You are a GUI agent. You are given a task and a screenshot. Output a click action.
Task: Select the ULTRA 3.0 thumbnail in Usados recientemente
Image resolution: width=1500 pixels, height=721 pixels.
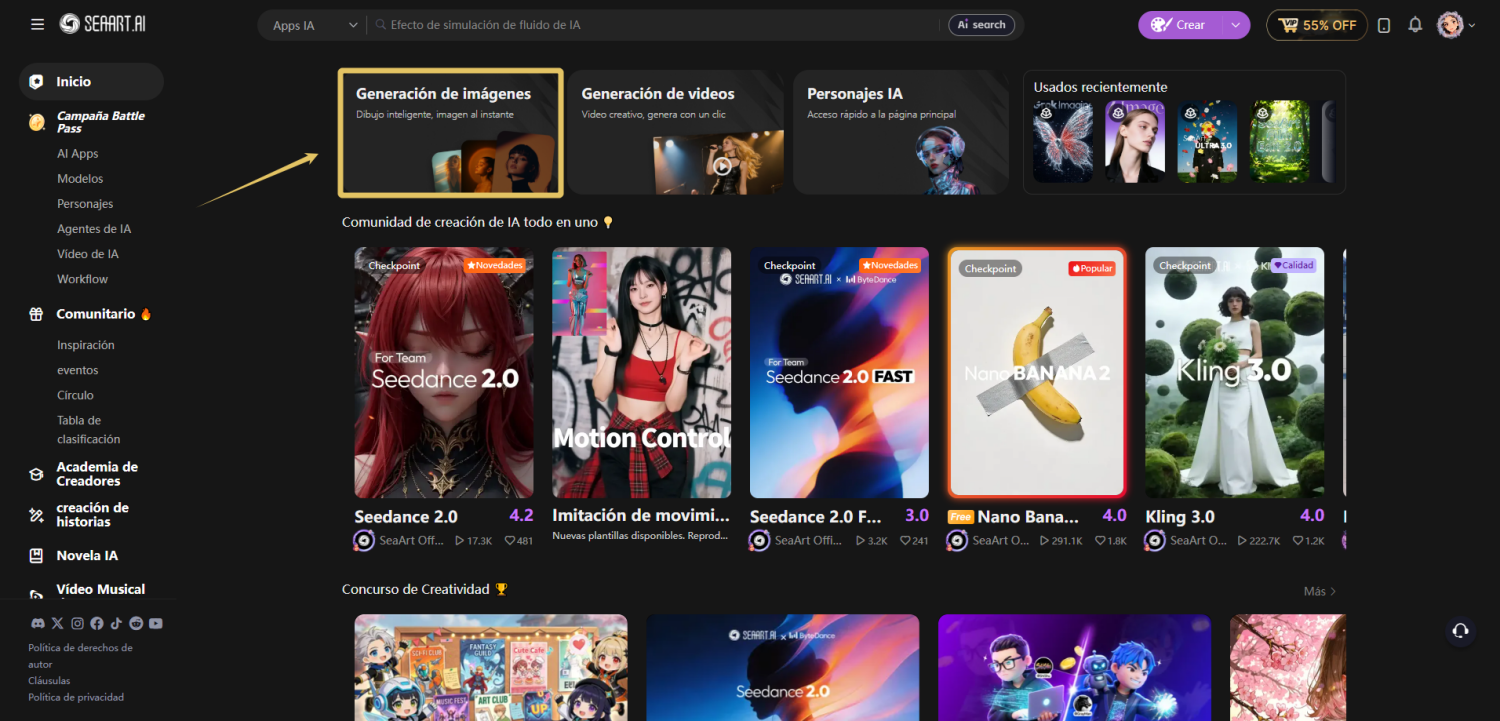pos(1207,141)
